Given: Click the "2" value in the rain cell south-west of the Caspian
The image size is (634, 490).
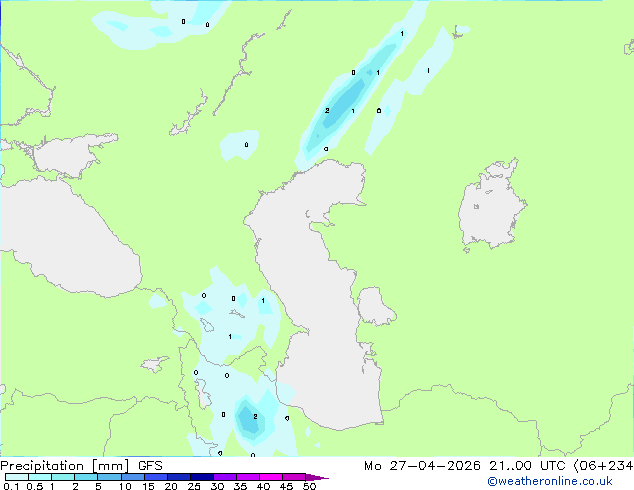Looking at the screenshot, I should click(255, 416).
